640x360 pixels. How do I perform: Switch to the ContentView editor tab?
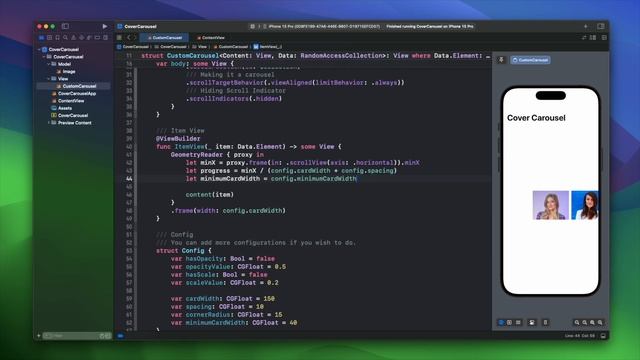[211, 38]
